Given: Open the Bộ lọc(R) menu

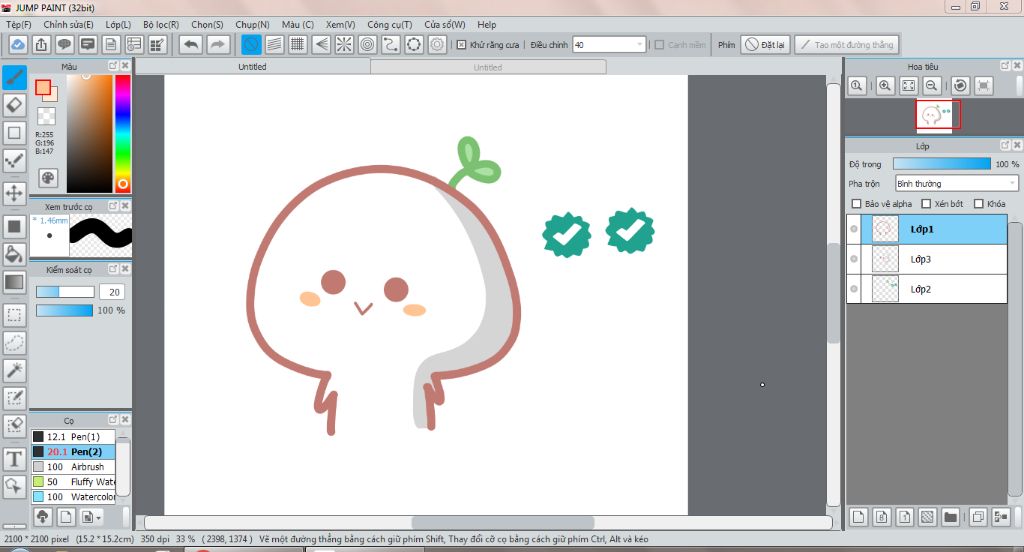Looking at the screenshot, I should click(161, 24).
